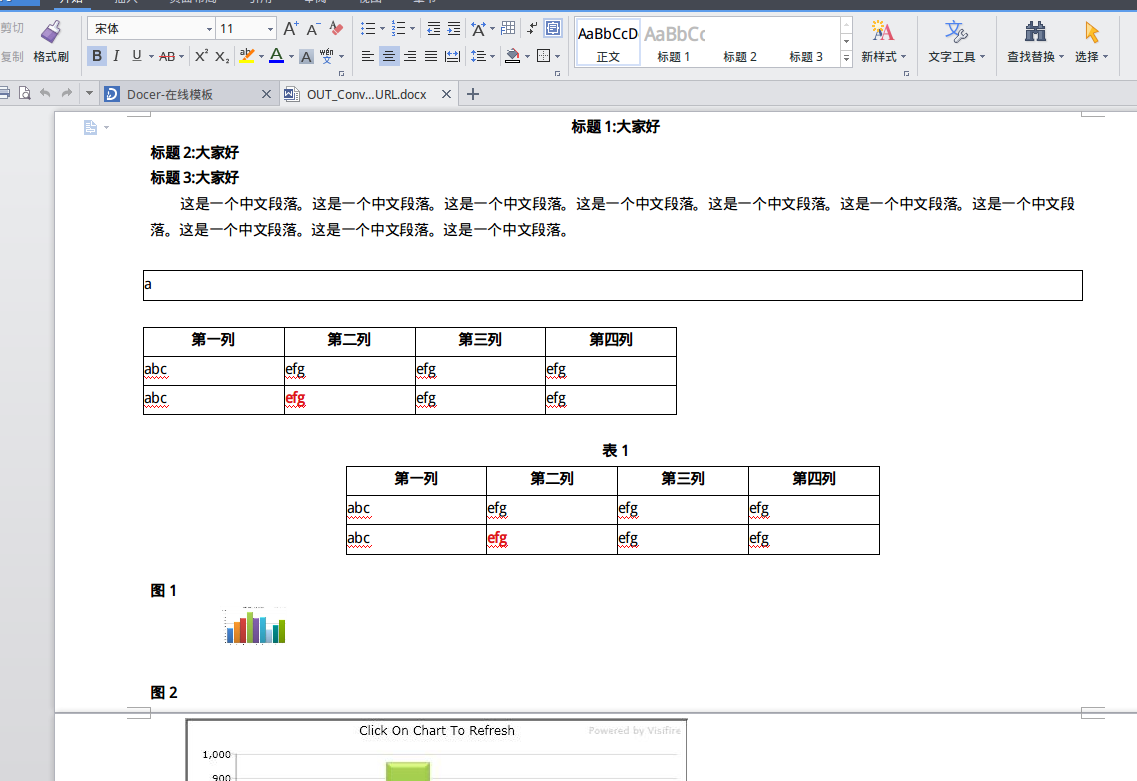Screen dimensions: 1137x781
Task: Open font settings dialog launcher
Action: click(342, 73)
